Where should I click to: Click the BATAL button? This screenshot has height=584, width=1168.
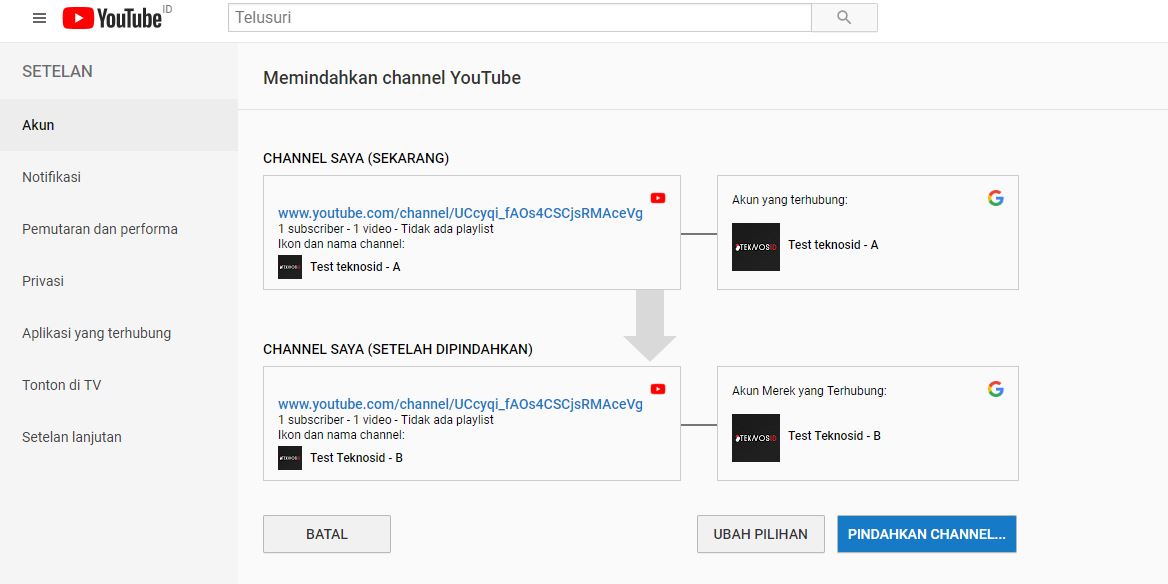[x=327, y=534]
